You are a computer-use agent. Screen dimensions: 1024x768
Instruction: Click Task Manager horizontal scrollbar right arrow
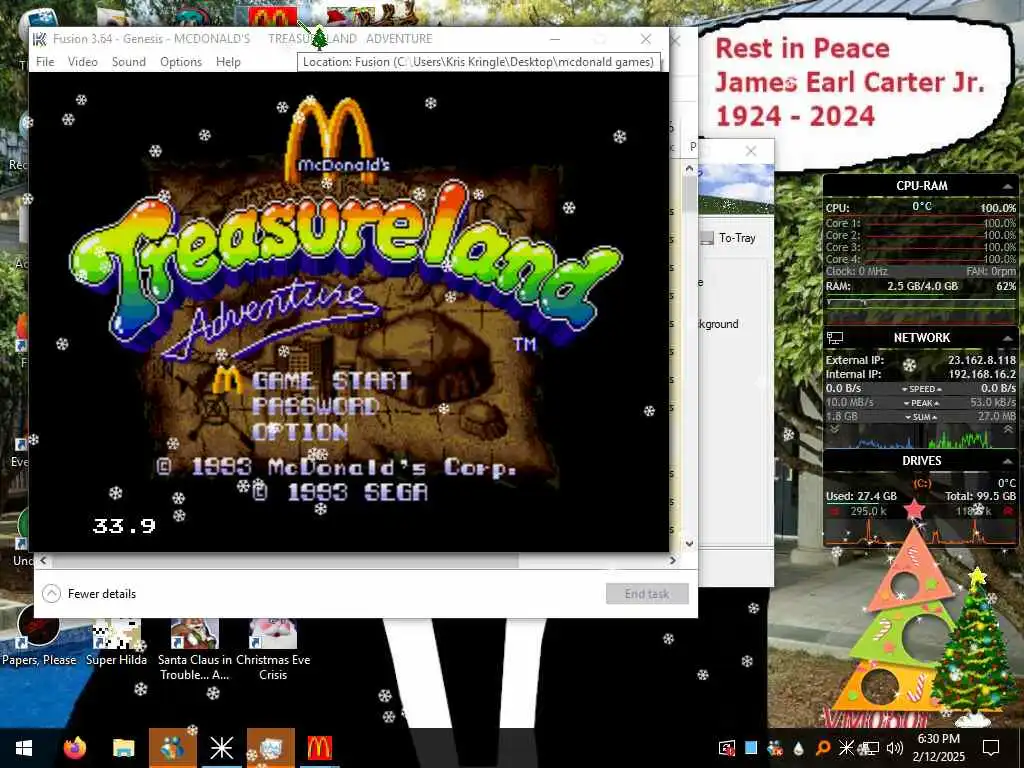tap(673, 560)
